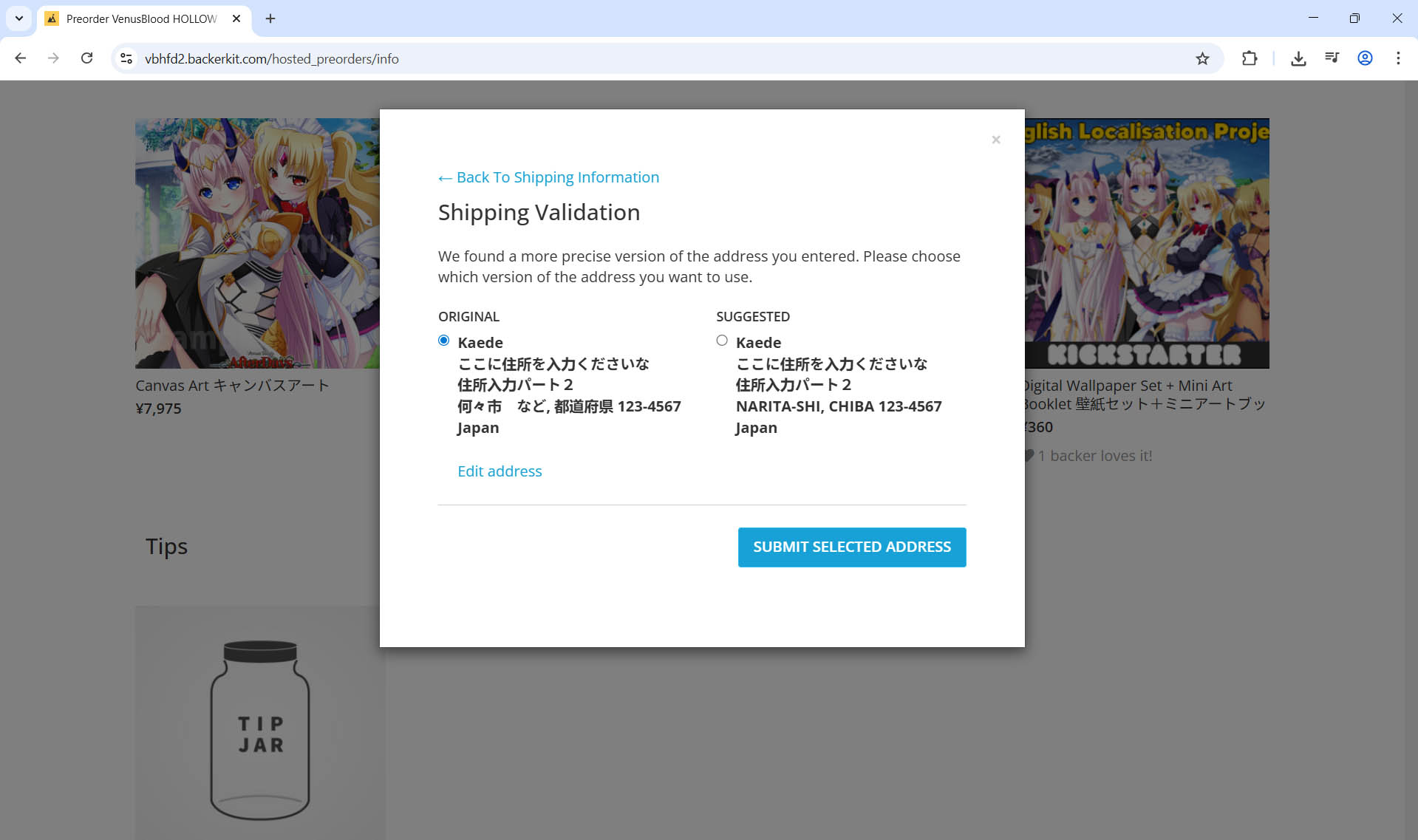1418x840 pixels.
Task: Open the media controls icon
Action: [x=1332, y=59]
